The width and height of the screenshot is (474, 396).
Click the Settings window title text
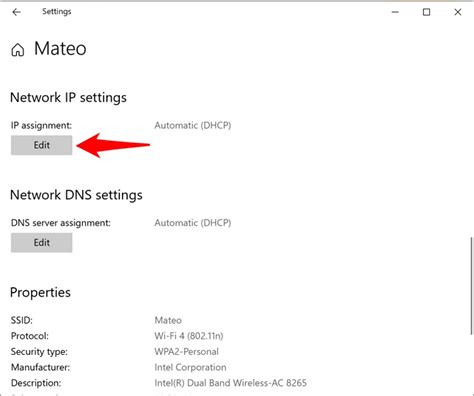(57, 12)
